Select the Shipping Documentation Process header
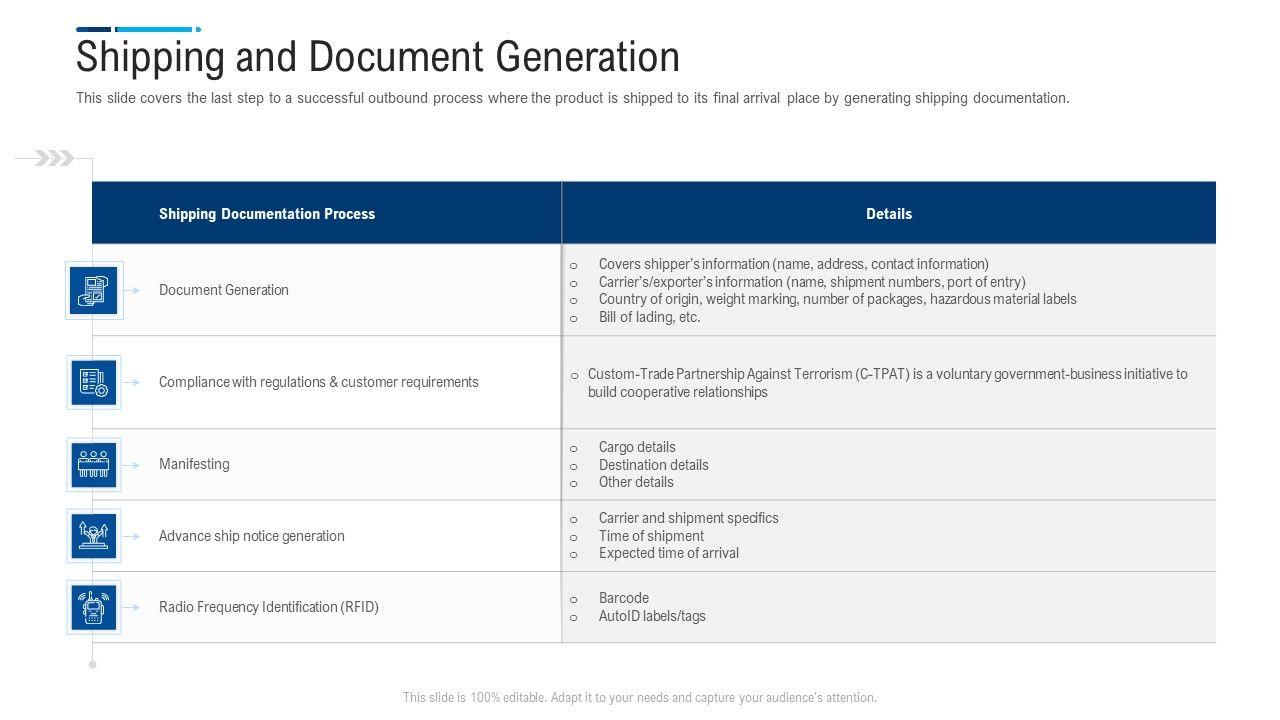Screen dimensions: 1280x720 coord(267,214)
